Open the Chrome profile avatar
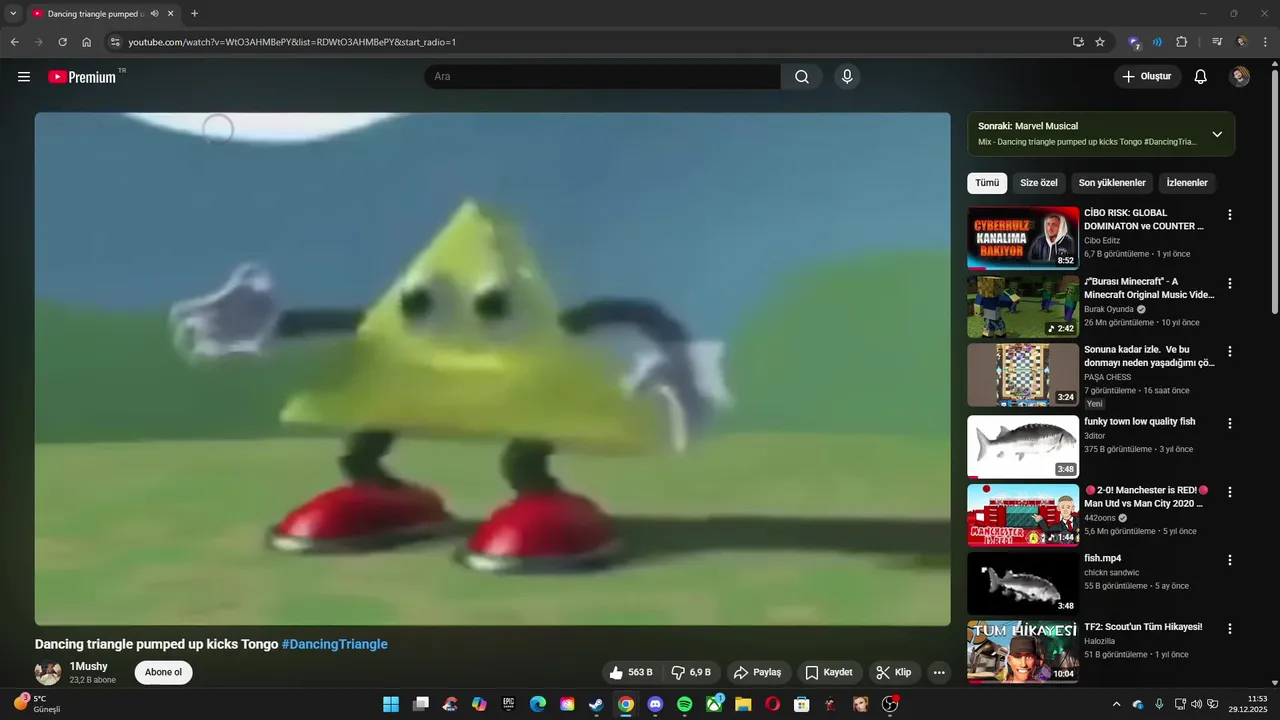The height and width of the screenshot is (720, 1280). pyautogui.click(x=1242, y=42)
